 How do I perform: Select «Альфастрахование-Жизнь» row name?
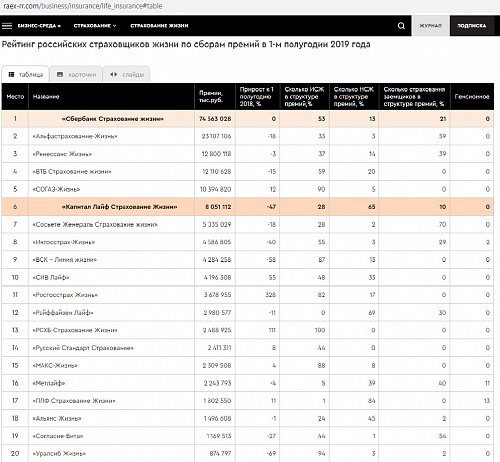75,136
